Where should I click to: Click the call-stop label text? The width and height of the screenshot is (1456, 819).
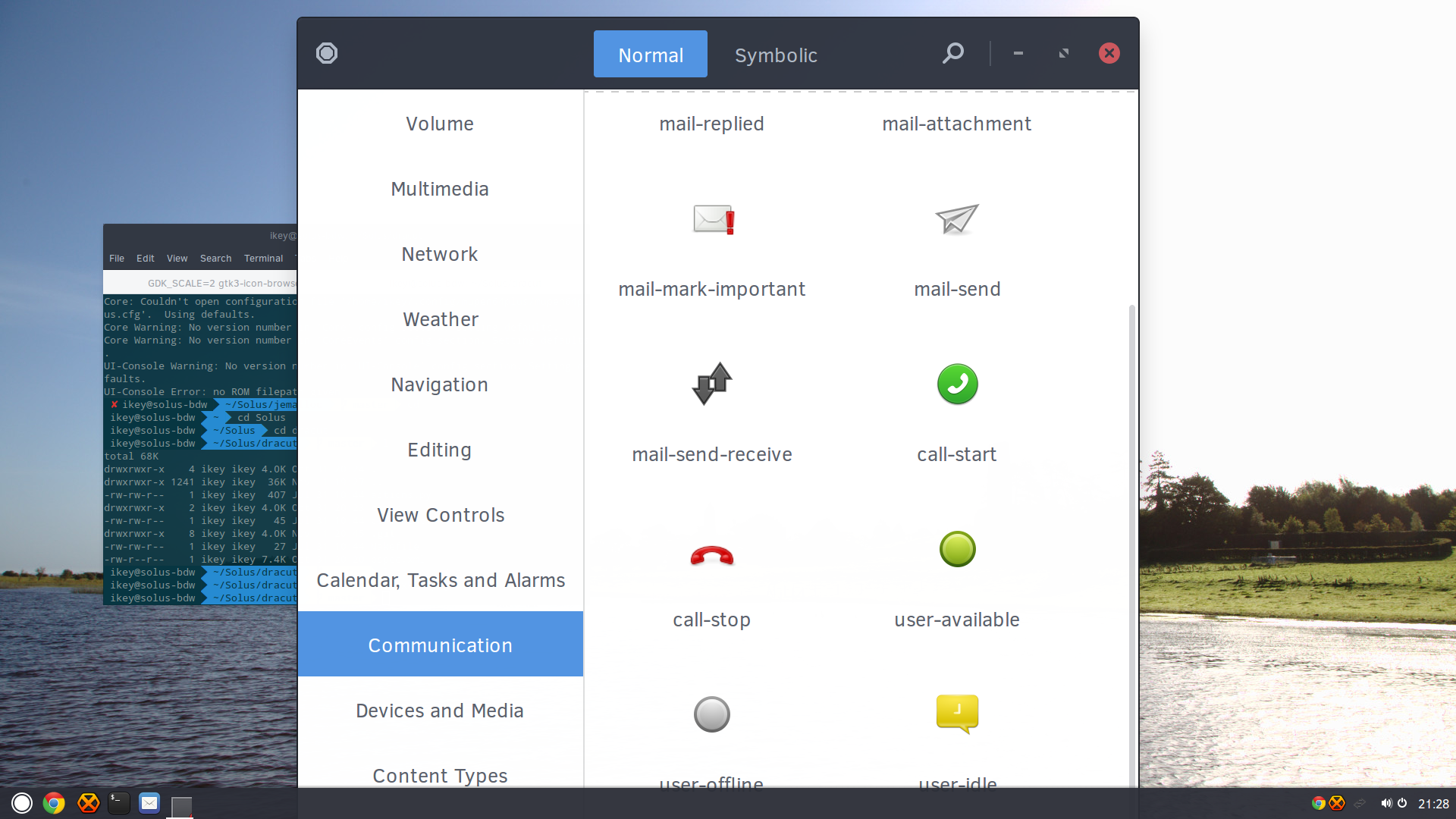pyautogui.click(x=711, y=620)
